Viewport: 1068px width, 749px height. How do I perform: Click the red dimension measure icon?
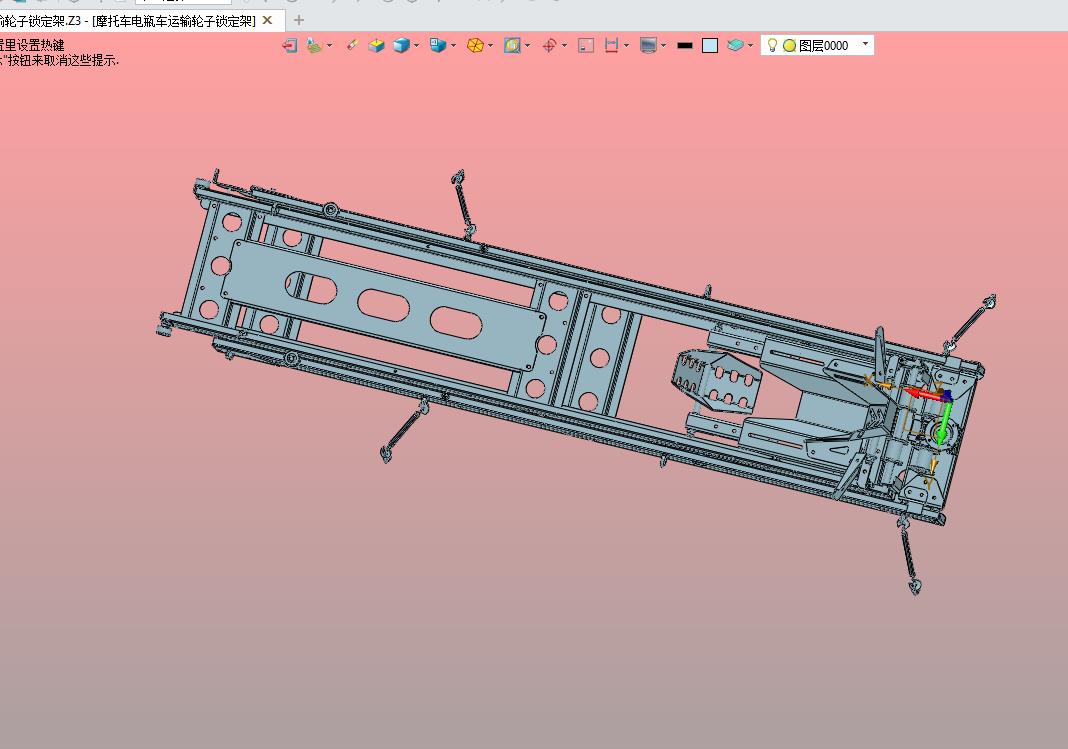tap(611, 46)
